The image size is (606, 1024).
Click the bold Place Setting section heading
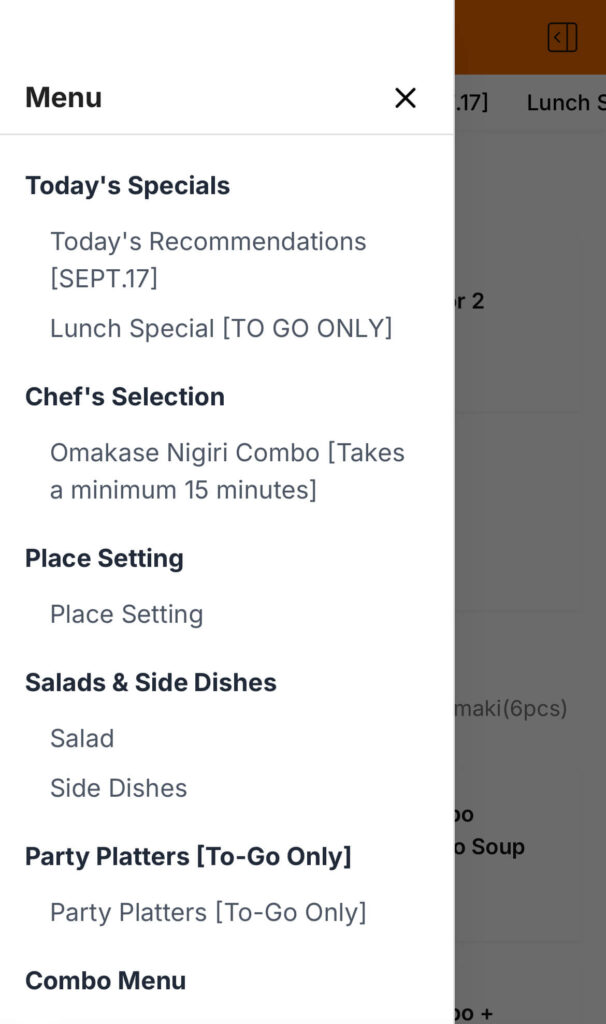(104, 558)
